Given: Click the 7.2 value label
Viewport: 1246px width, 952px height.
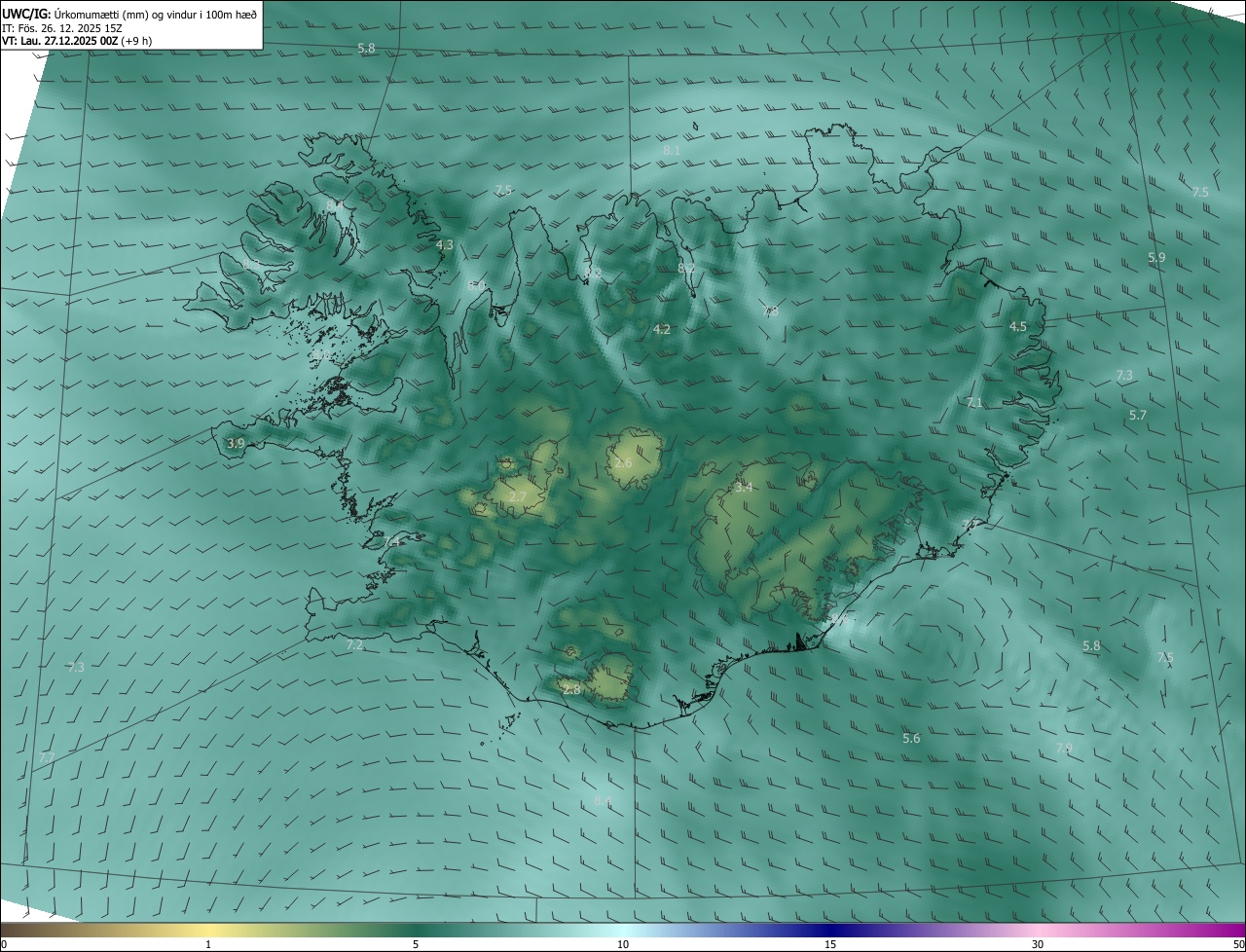Looking at the screenshot, I should [354, 644].
